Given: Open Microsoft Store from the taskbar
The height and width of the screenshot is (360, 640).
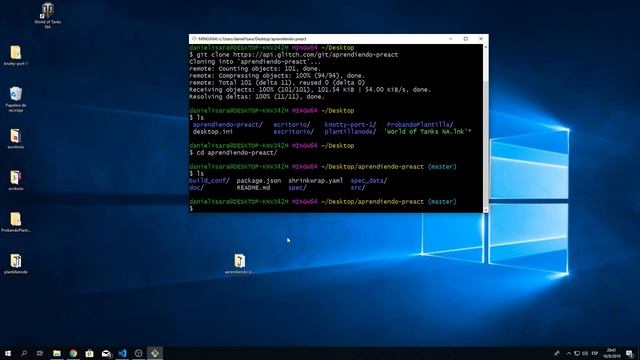Looking at the screenshot, I should coord(89,353).
